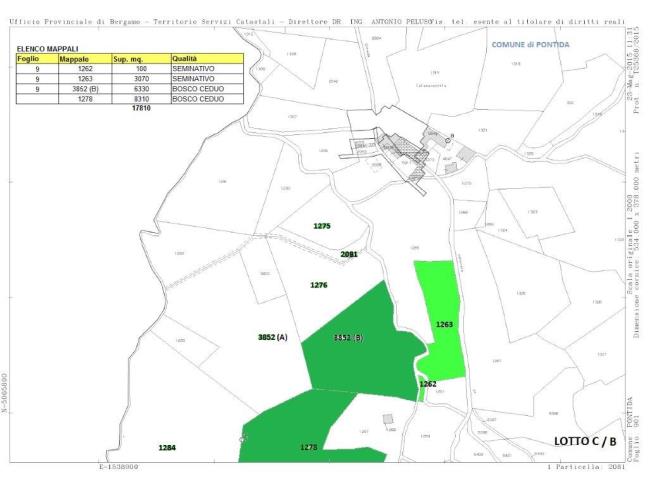Click parcel label 2081 on the map
The image size is (648, 492).
[349, 255]
